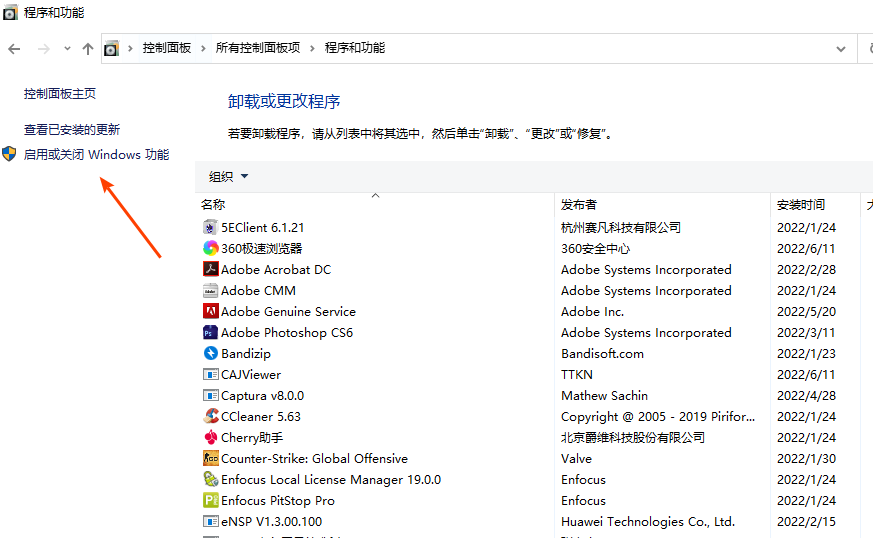
Task: Click publisher Huawei Technologies Co., Ltd.
Action: click(x=648, y=522)
